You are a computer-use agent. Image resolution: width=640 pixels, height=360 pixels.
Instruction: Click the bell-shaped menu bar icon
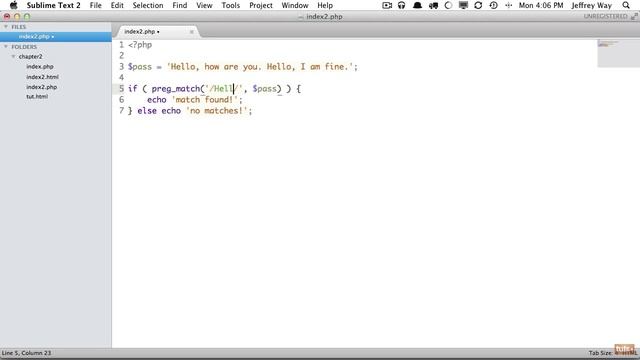pos(417,5)
